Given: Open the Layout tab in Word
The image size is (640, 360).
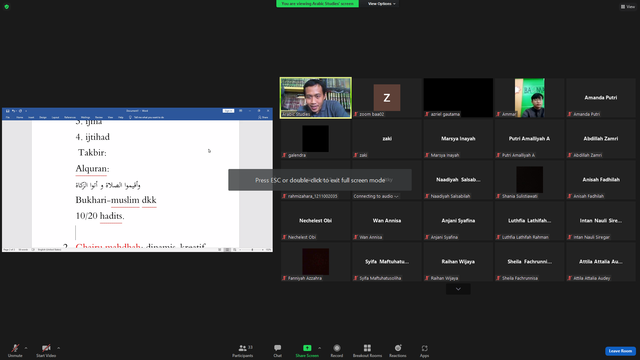Looking at the screenshot, I should [x=55, y=117].
